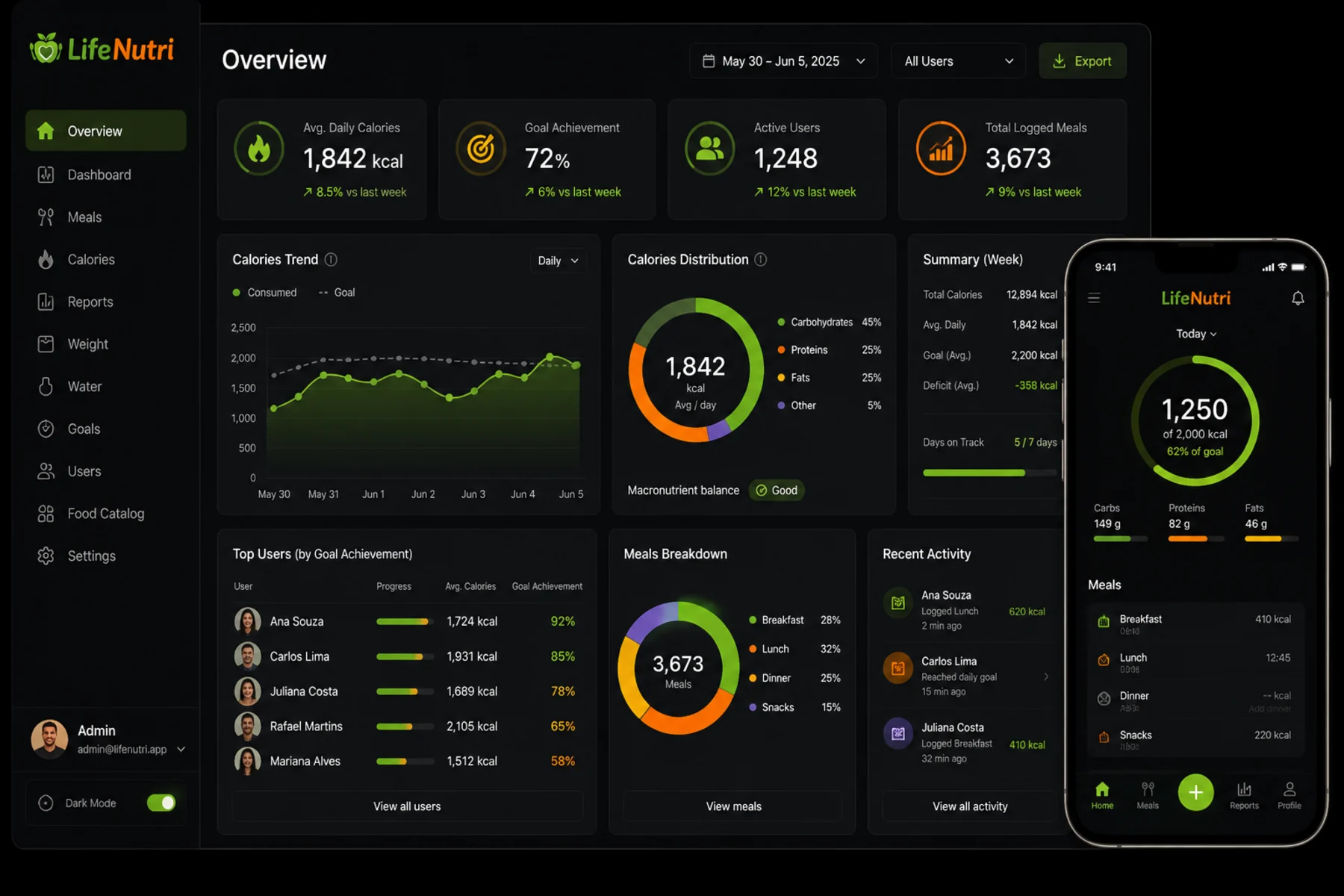Expand the Today selector on phone

[x=1196, y=334]
